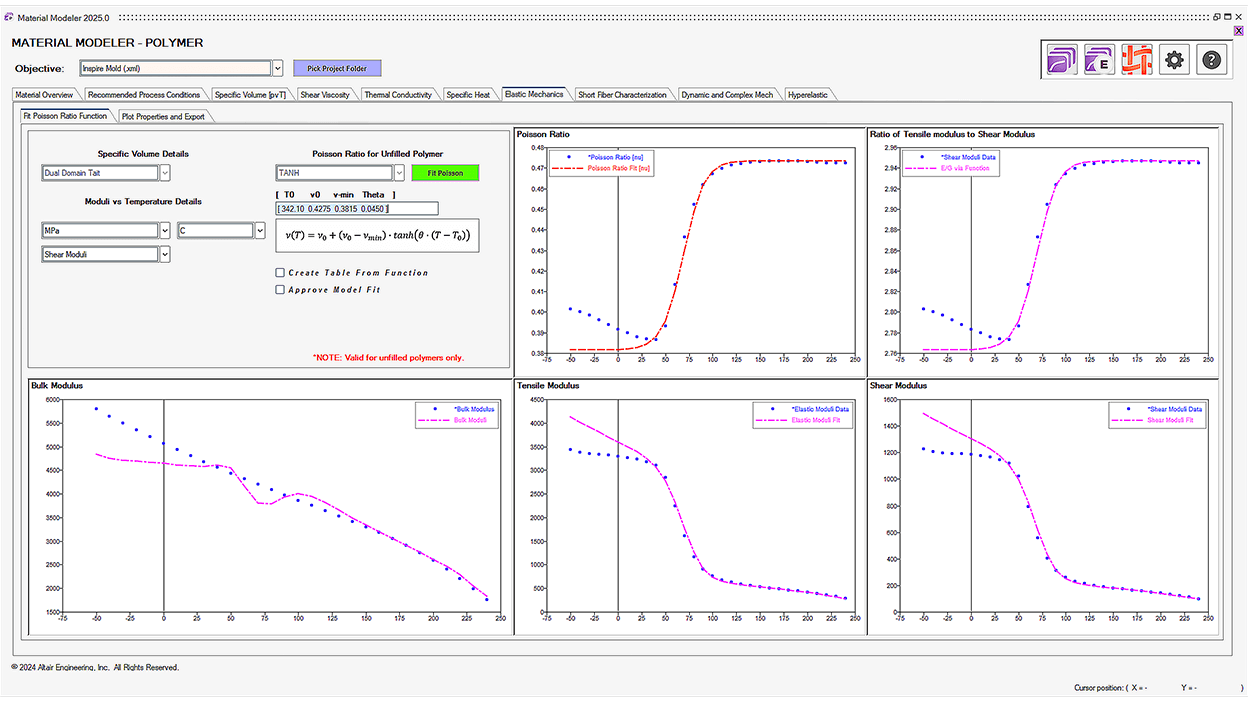Open the MPa units dropdown
This screenshot has width=1248, height=702.
pos(165,230)
